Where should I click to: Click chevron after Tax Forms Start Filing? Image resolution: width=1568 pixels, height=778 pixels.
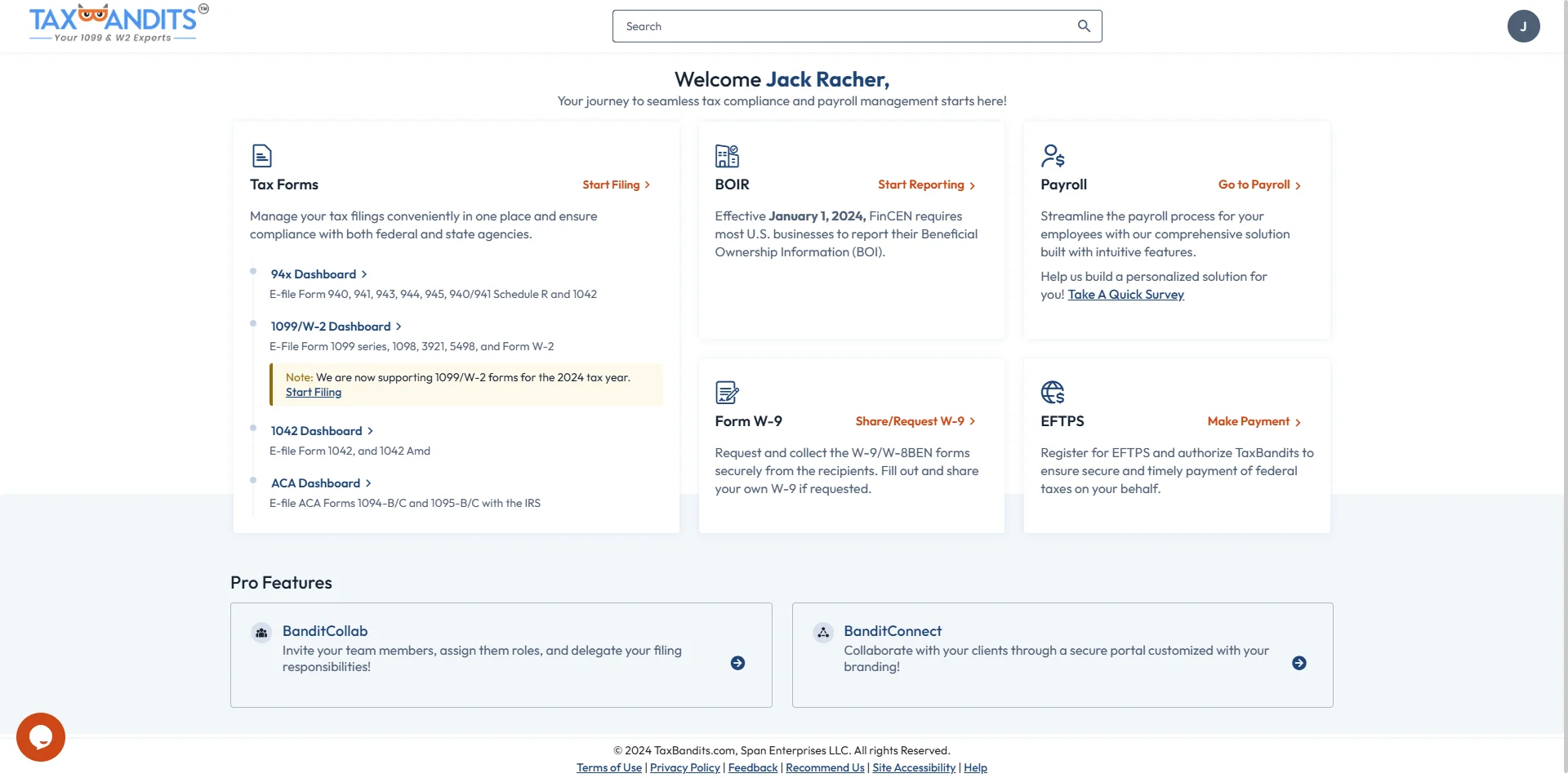pos(648,184)
